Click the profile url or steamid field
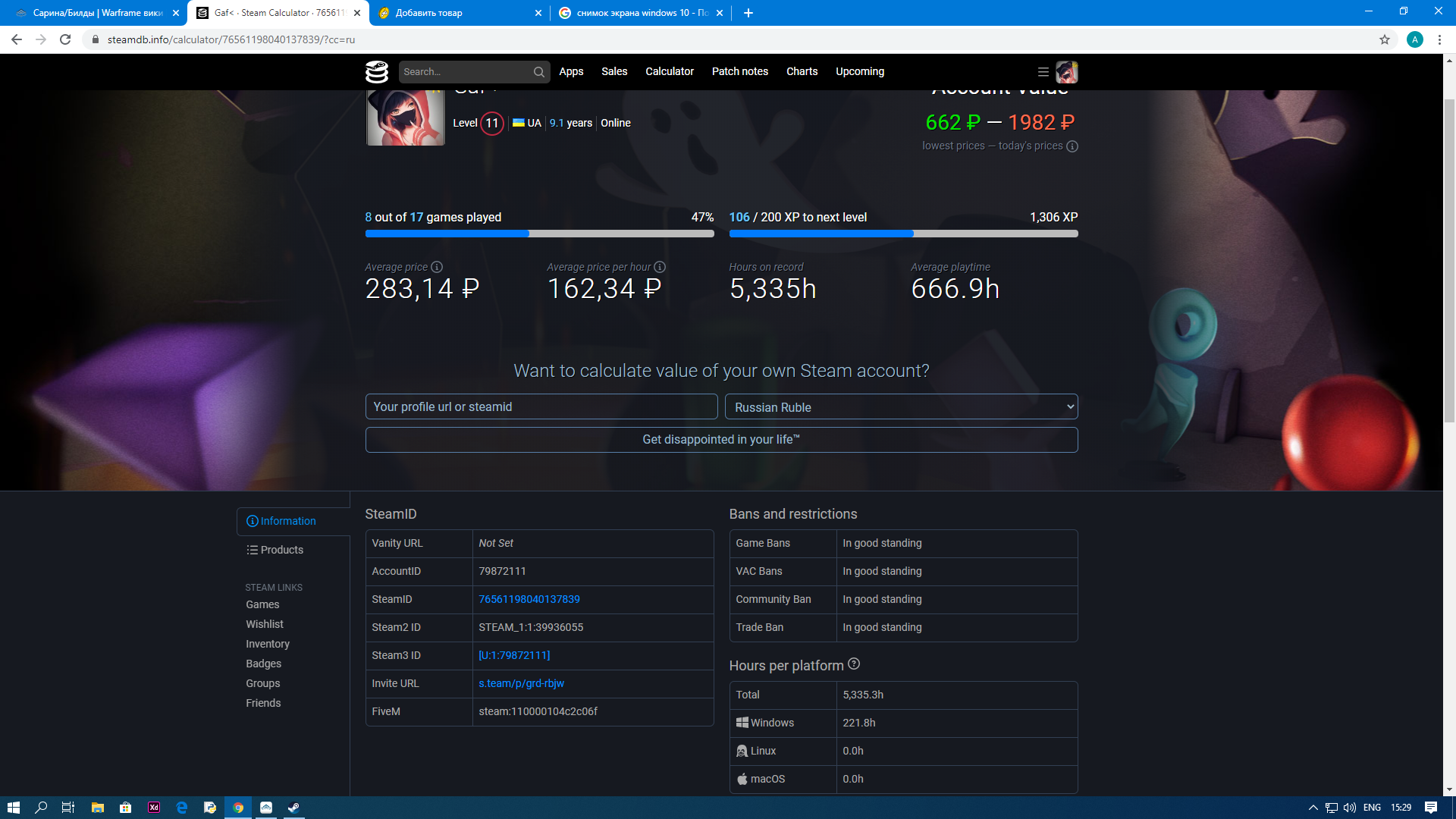This screenshot has height=819, width=1456. (541, 407)
